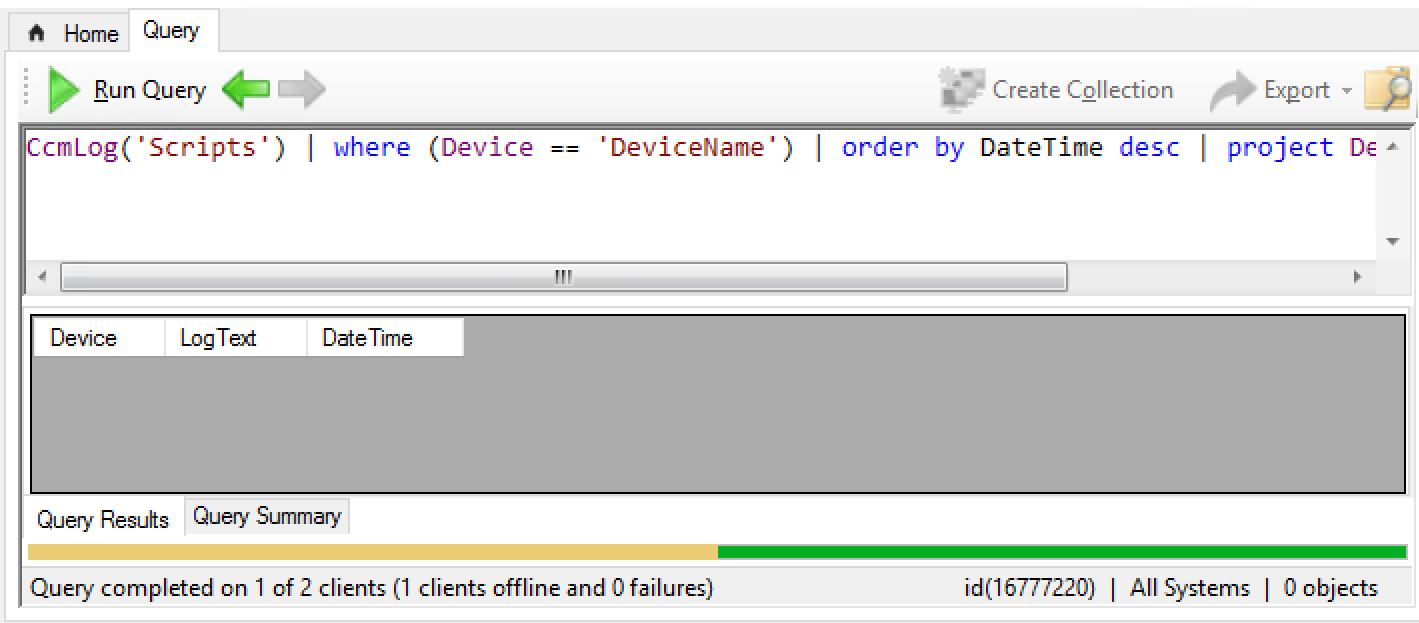1419x623 pixels.
Task: Click the Run Query button label
Action: (148, 89)
